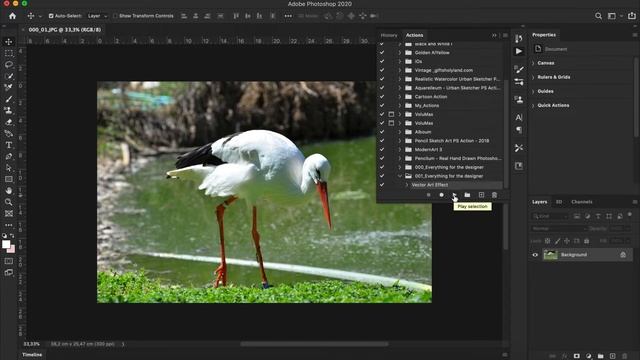
Task: Select the Move tool in the toolbar
Action: (x=9, y=42)
